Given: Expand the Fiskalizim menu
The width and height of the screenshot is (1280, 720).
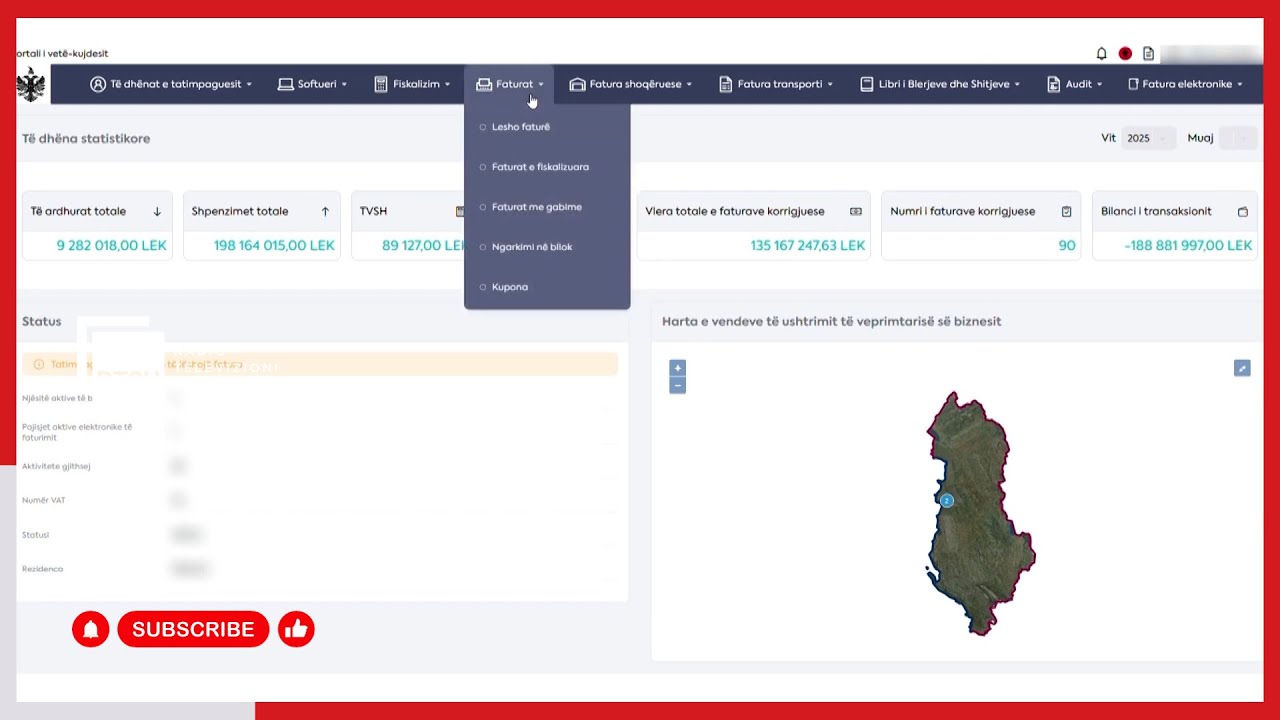Looking at the screenshot, I should 412,84.
